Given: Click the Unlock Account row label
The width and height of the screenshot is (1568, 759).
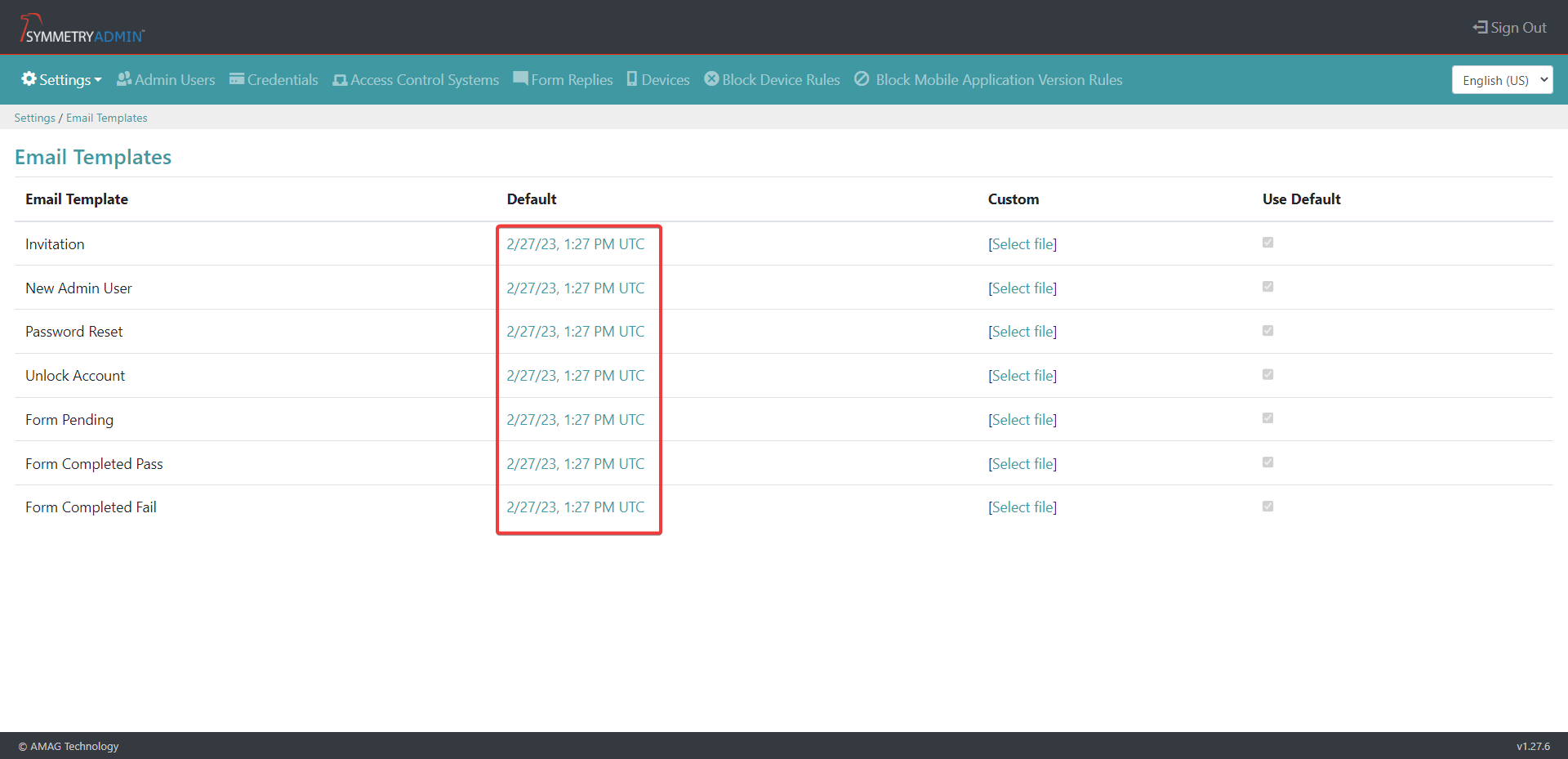Looking at the screenshot, I should (75, 375).
